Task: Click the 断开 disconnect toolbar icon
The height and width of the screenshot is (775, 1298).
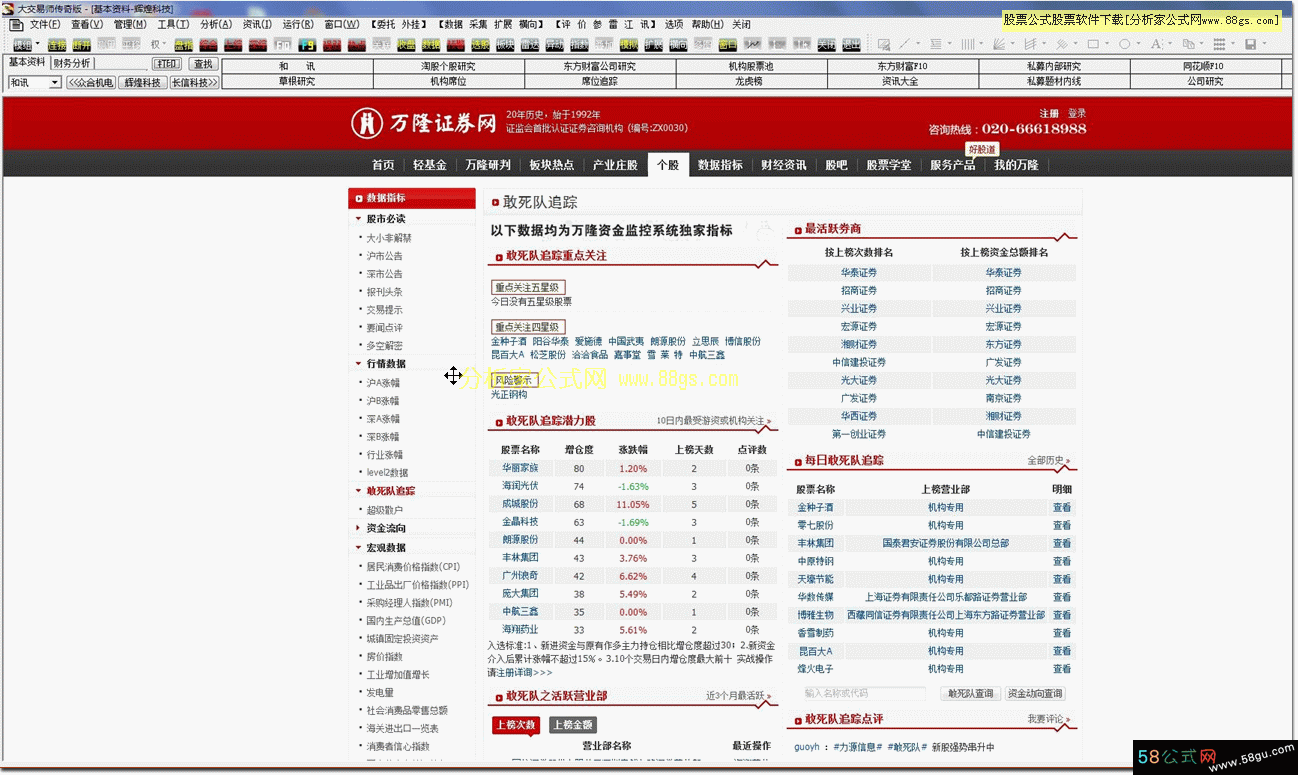Action: pyautogui.click(x=81, y=44)
